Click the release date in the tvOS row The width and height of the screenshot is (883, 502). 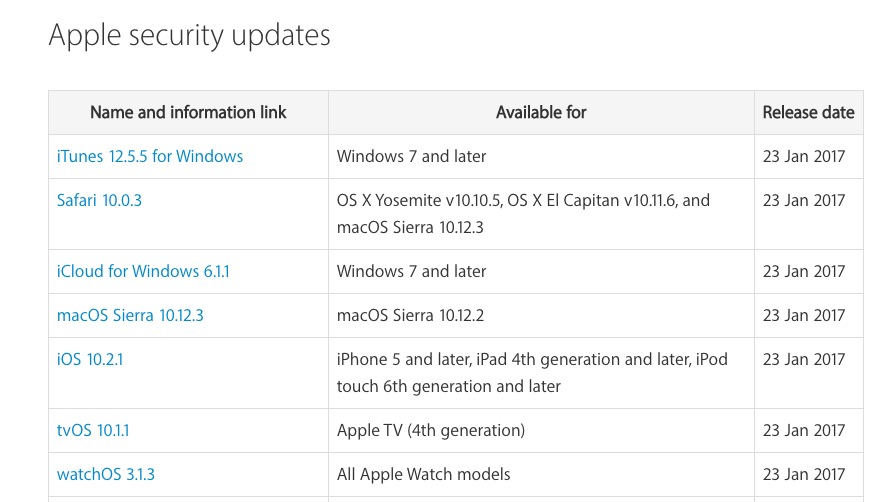click(x=804, y=431)
